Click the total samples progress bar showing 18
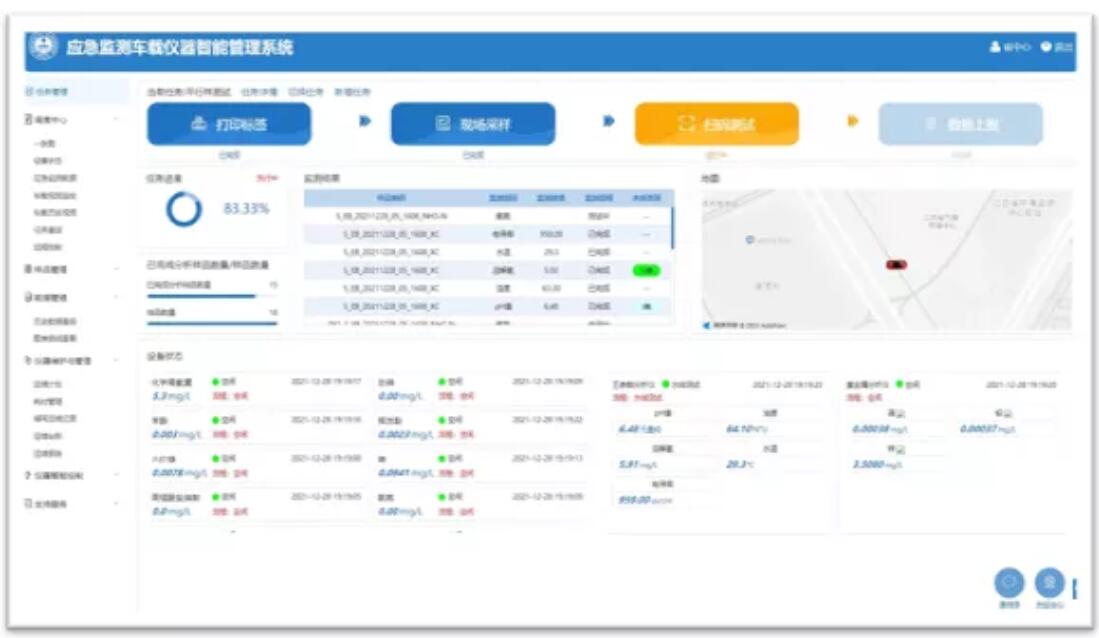This screenshot has height=638, width=1099. click(212, 323)
